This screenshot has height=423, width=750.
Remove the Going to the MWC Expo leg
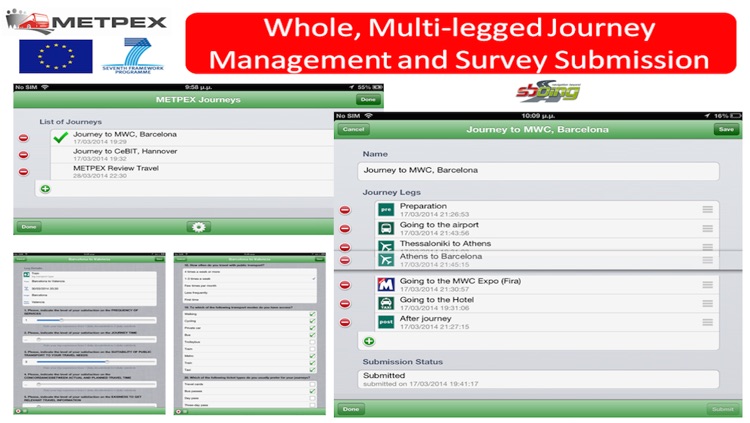(x=345, y=285)
